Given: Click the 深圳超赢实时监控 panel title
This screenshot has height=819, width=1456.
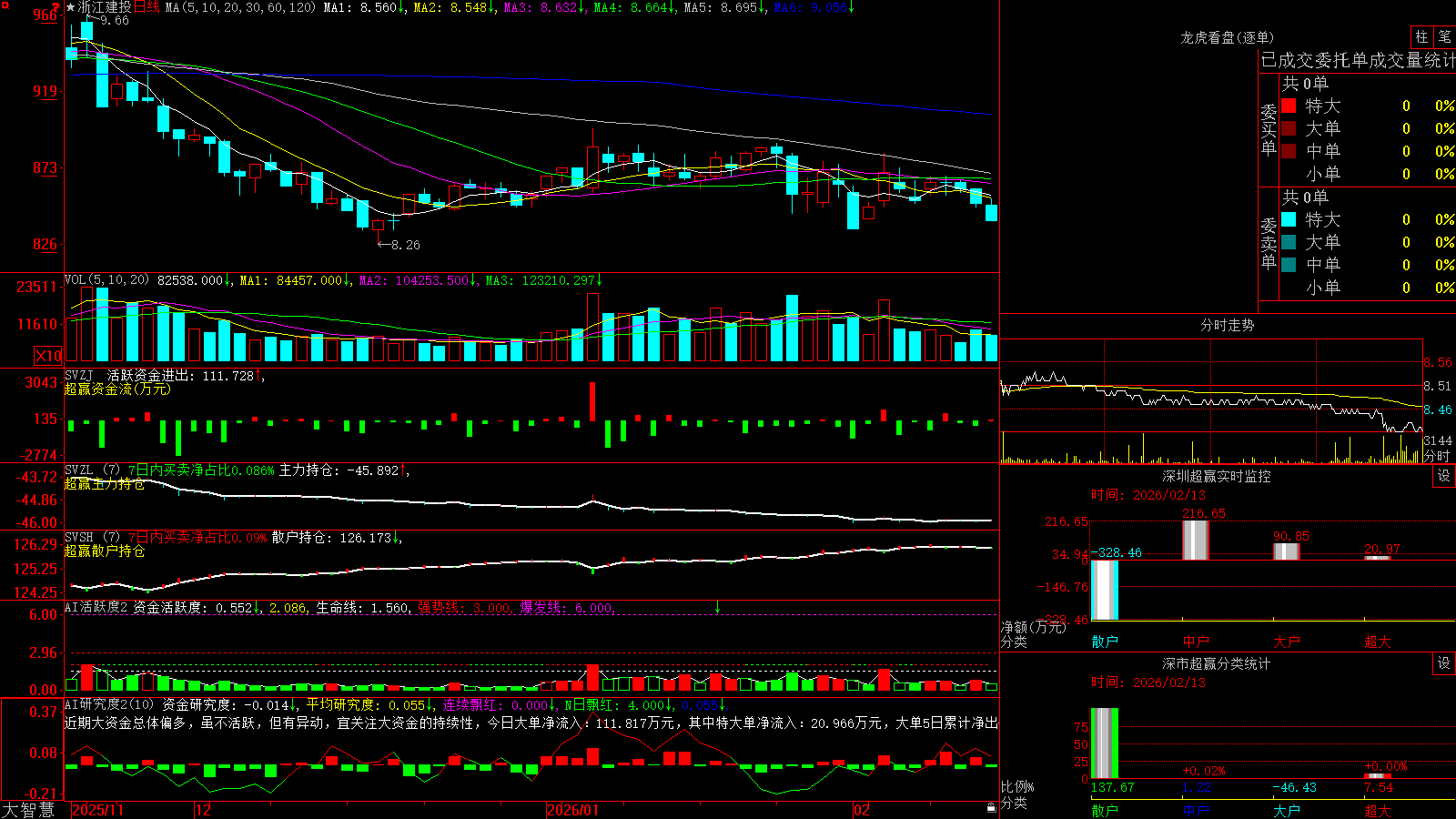Looking at the screenshot, I should click(x=1217, y=476).
